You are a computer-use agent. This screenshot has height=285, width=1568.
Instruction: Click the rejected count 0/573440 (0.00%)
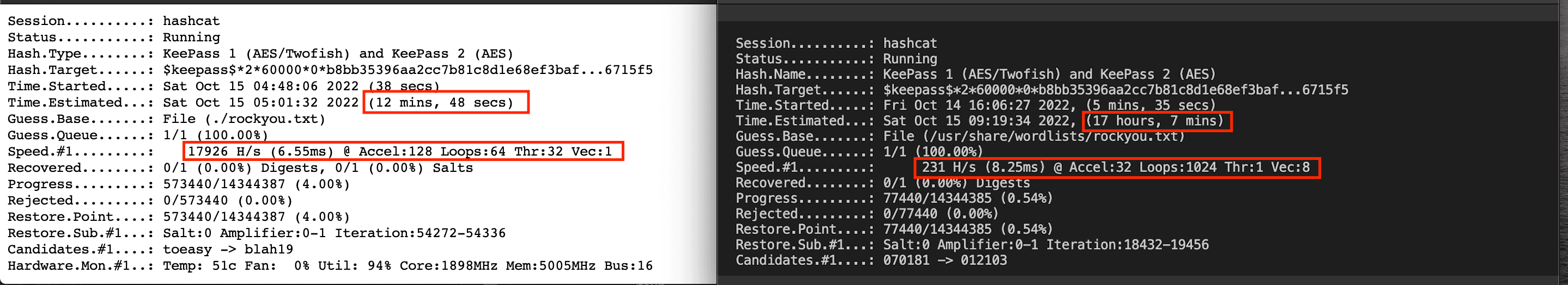(x=228, y=201)
